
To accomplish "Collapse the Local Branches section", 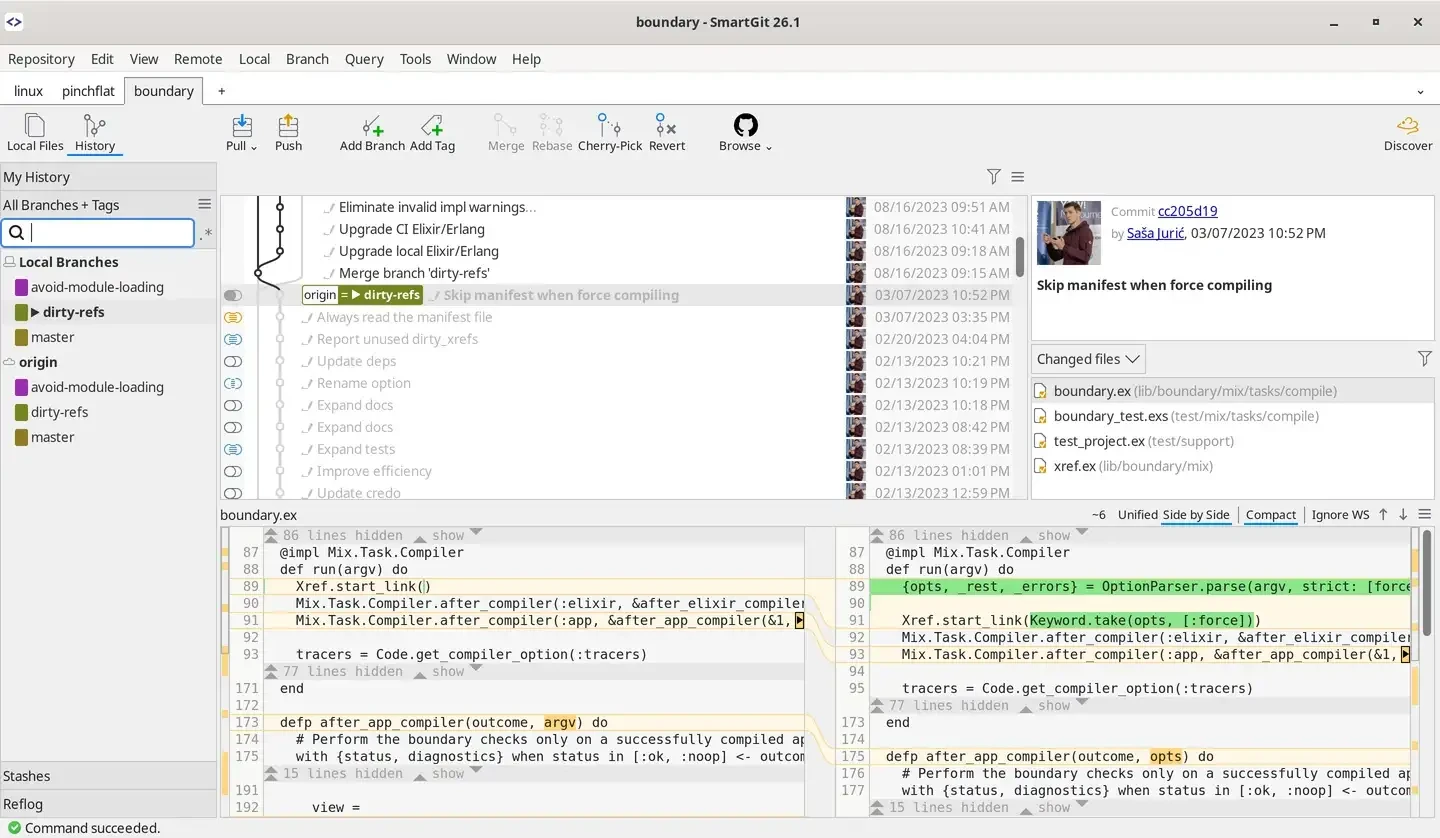I will 10,262.
